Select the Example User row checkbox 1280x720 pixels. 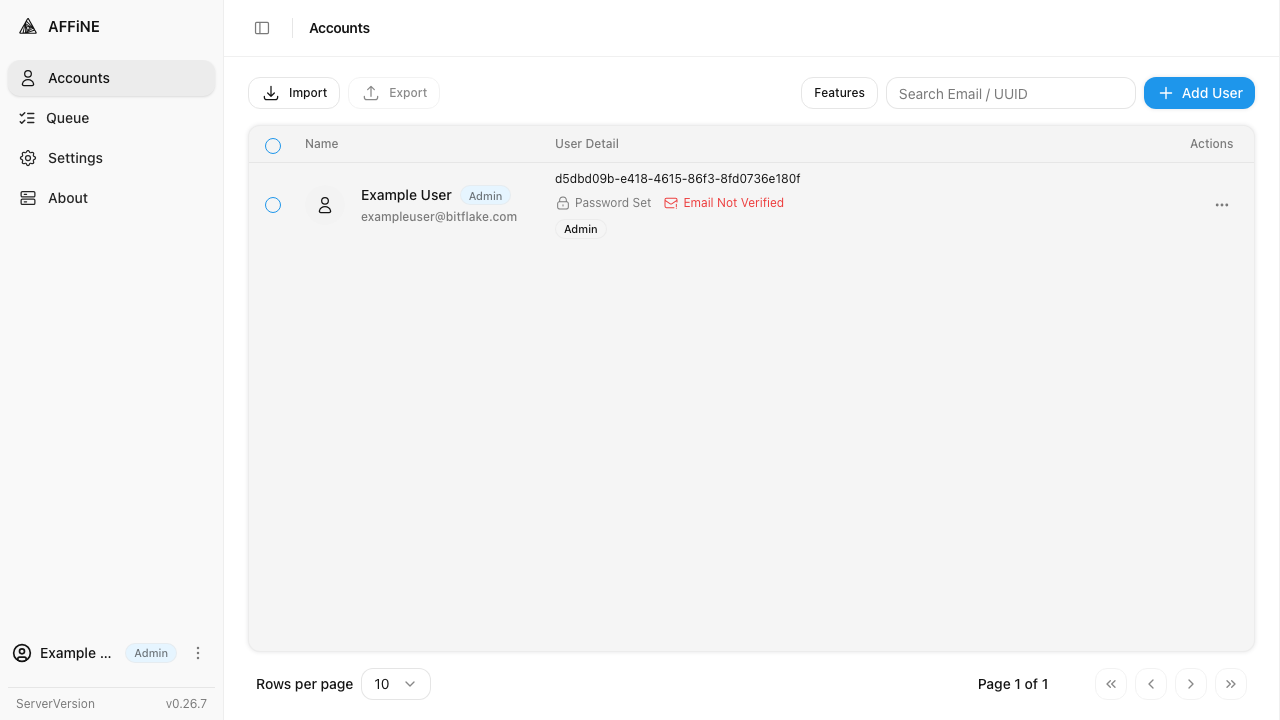click(x=273, y=205)
